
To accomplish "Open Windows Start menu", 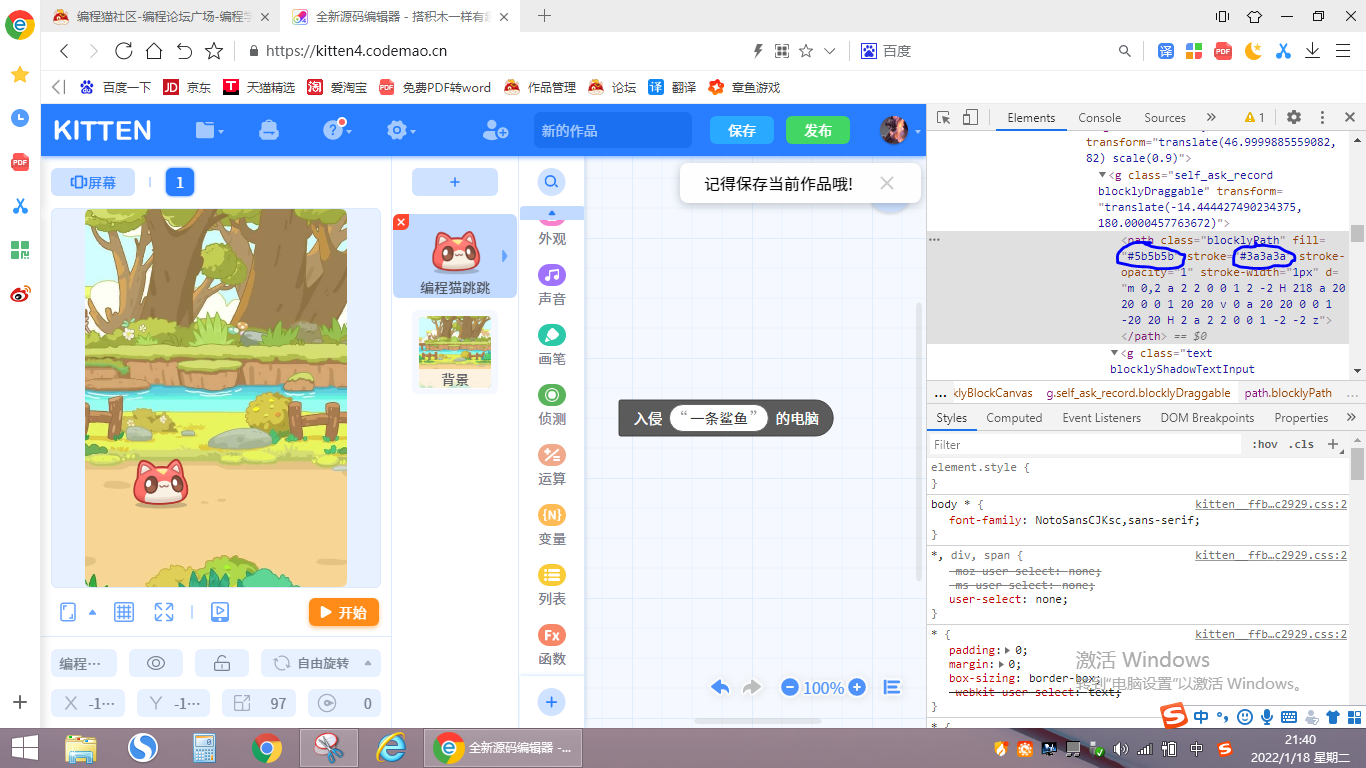I will coord(25,747).
